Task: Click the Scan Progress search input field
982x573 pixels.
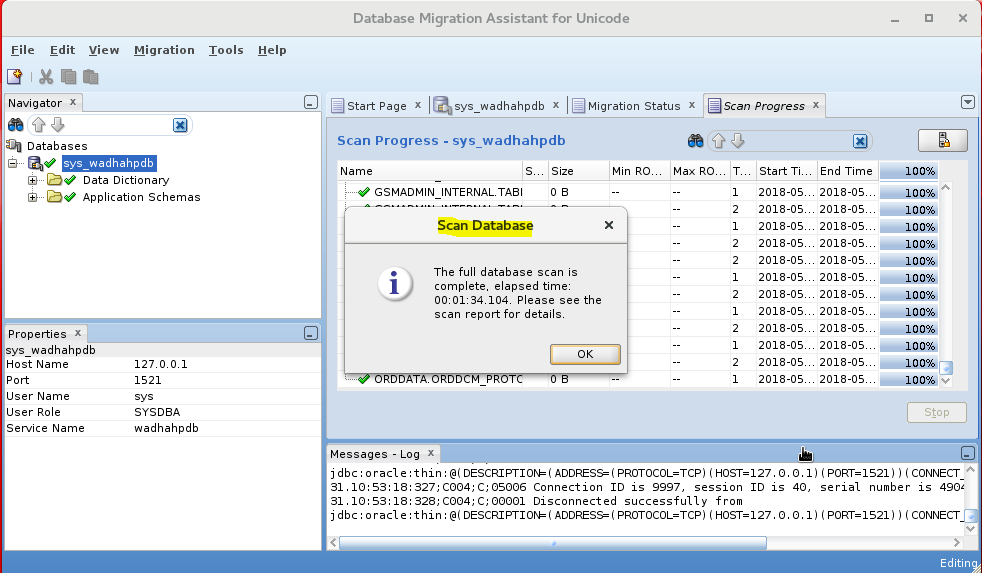Action: pyautogui.click(x=799, y=142)
